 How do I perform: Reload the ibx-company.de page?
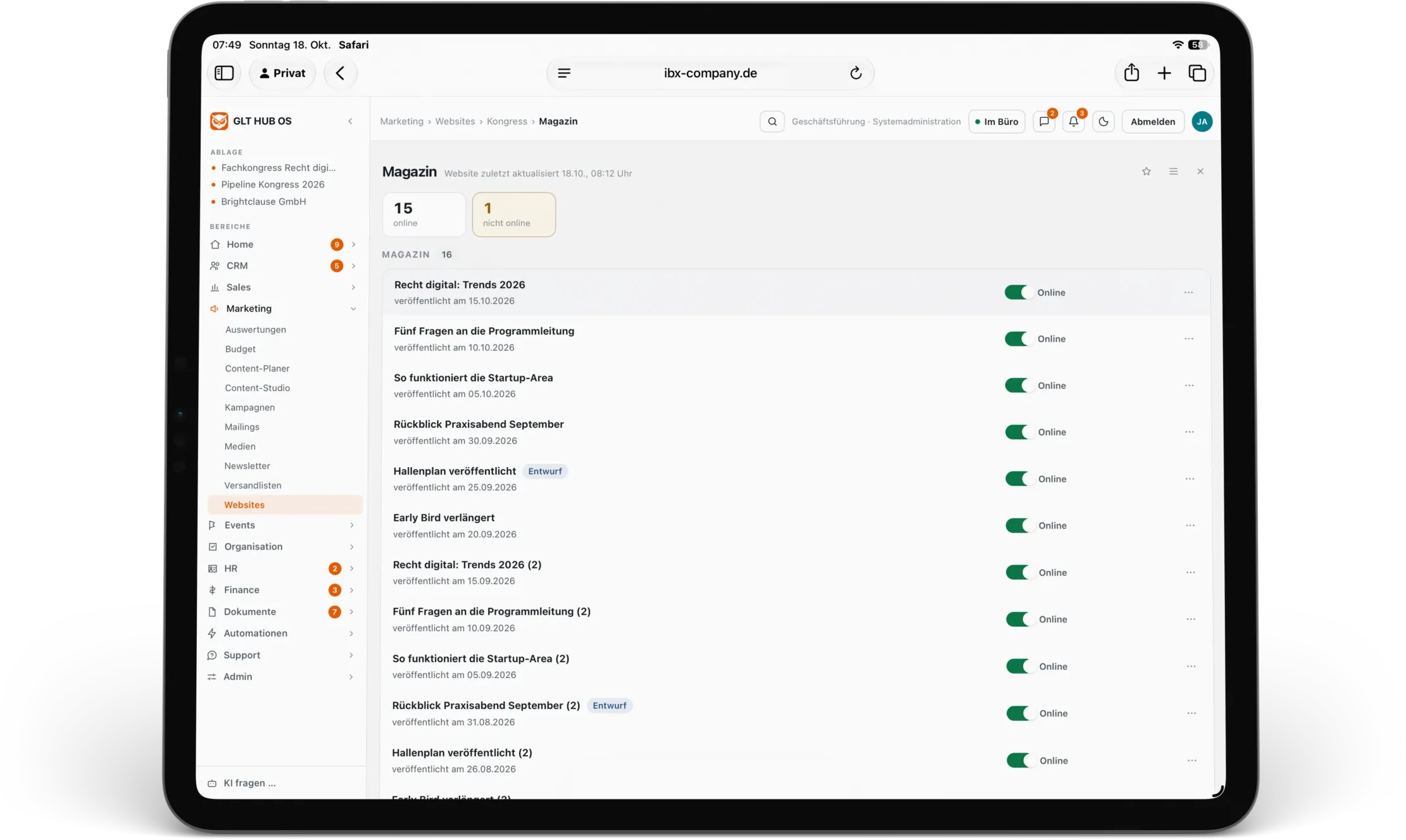click(856, 73)
